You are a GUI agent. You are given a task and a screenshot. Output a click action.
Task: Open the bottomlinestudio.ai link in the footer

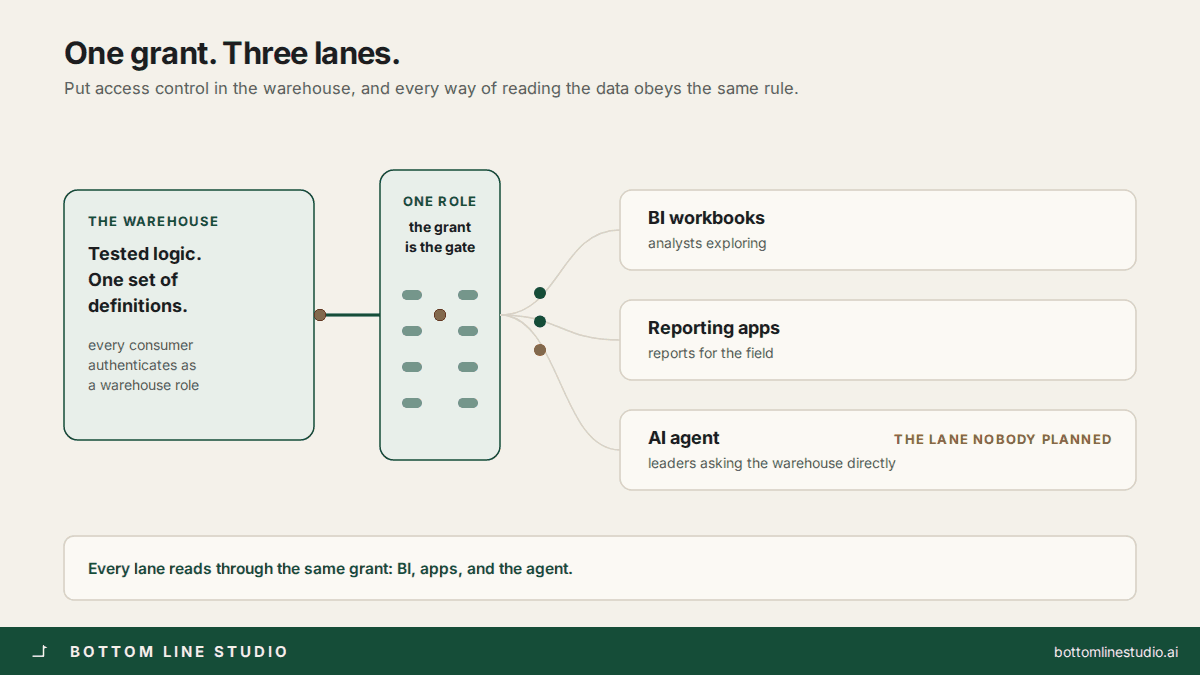(x=1116, y=652)
